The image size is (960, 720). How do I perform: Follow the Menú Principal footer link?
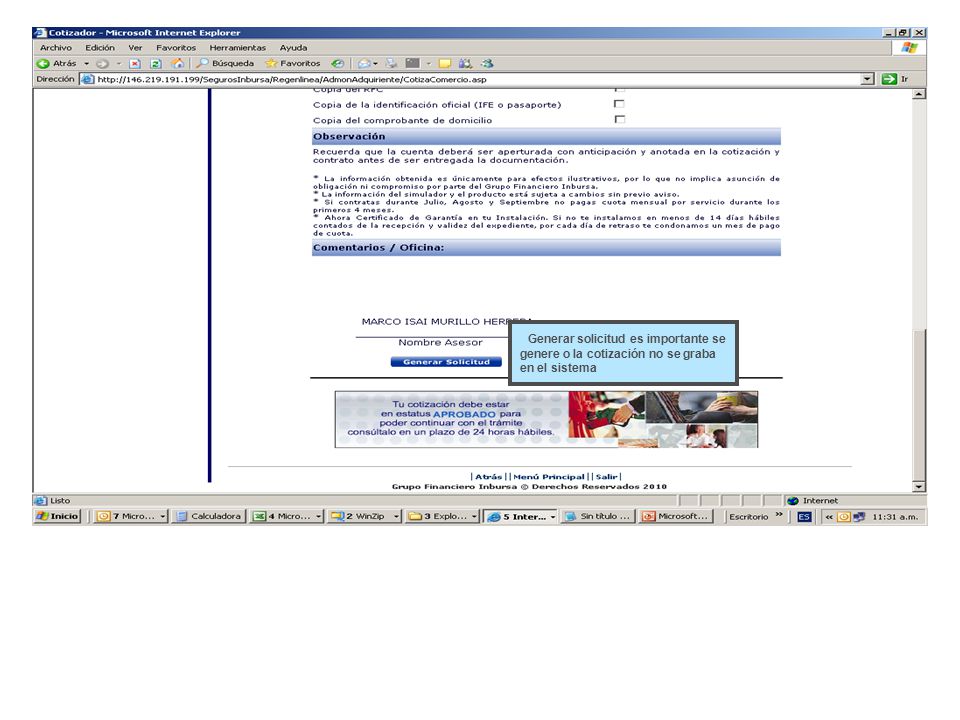point(549,477)
